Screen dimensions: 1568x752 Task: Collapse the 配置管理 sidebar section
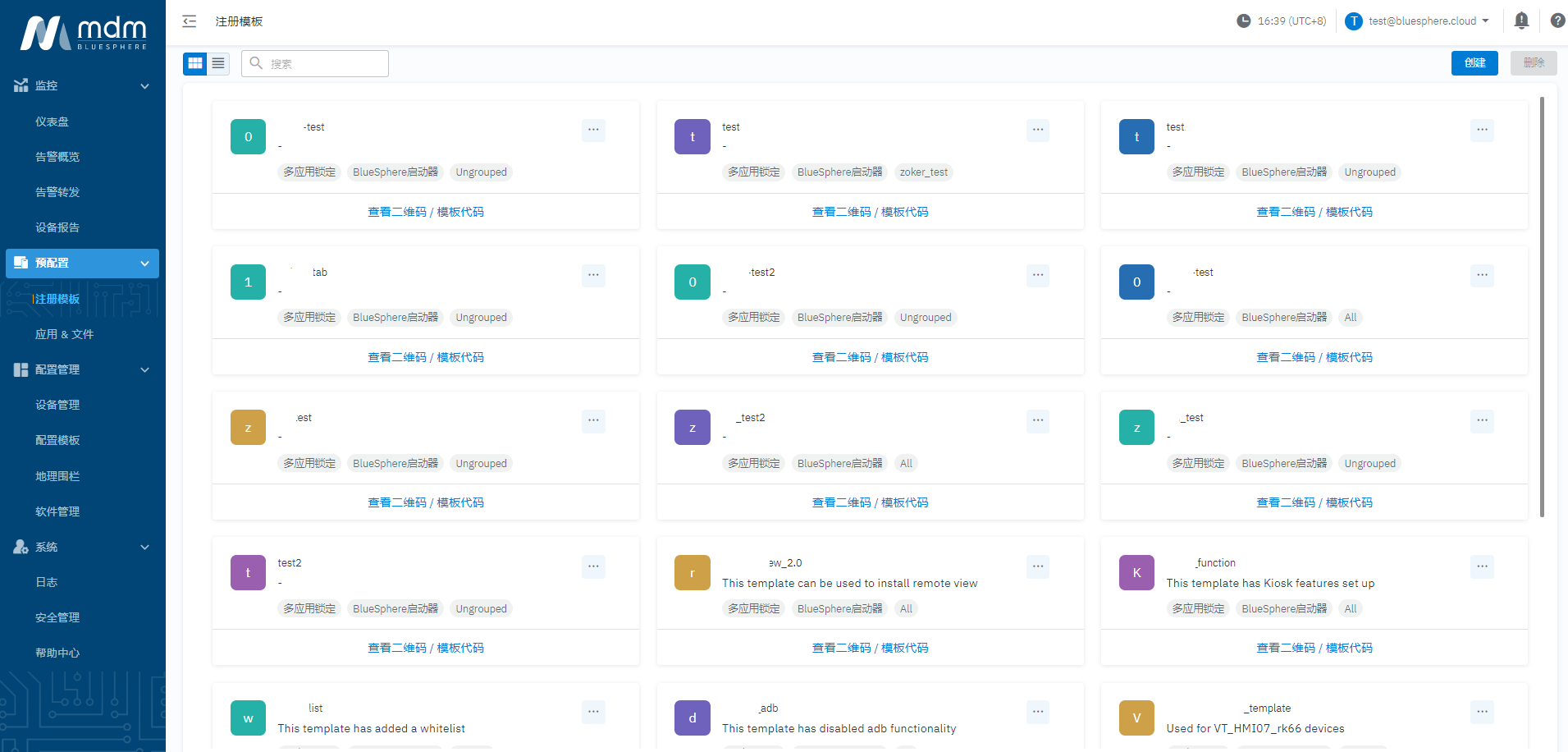click(x=144, y=370)
